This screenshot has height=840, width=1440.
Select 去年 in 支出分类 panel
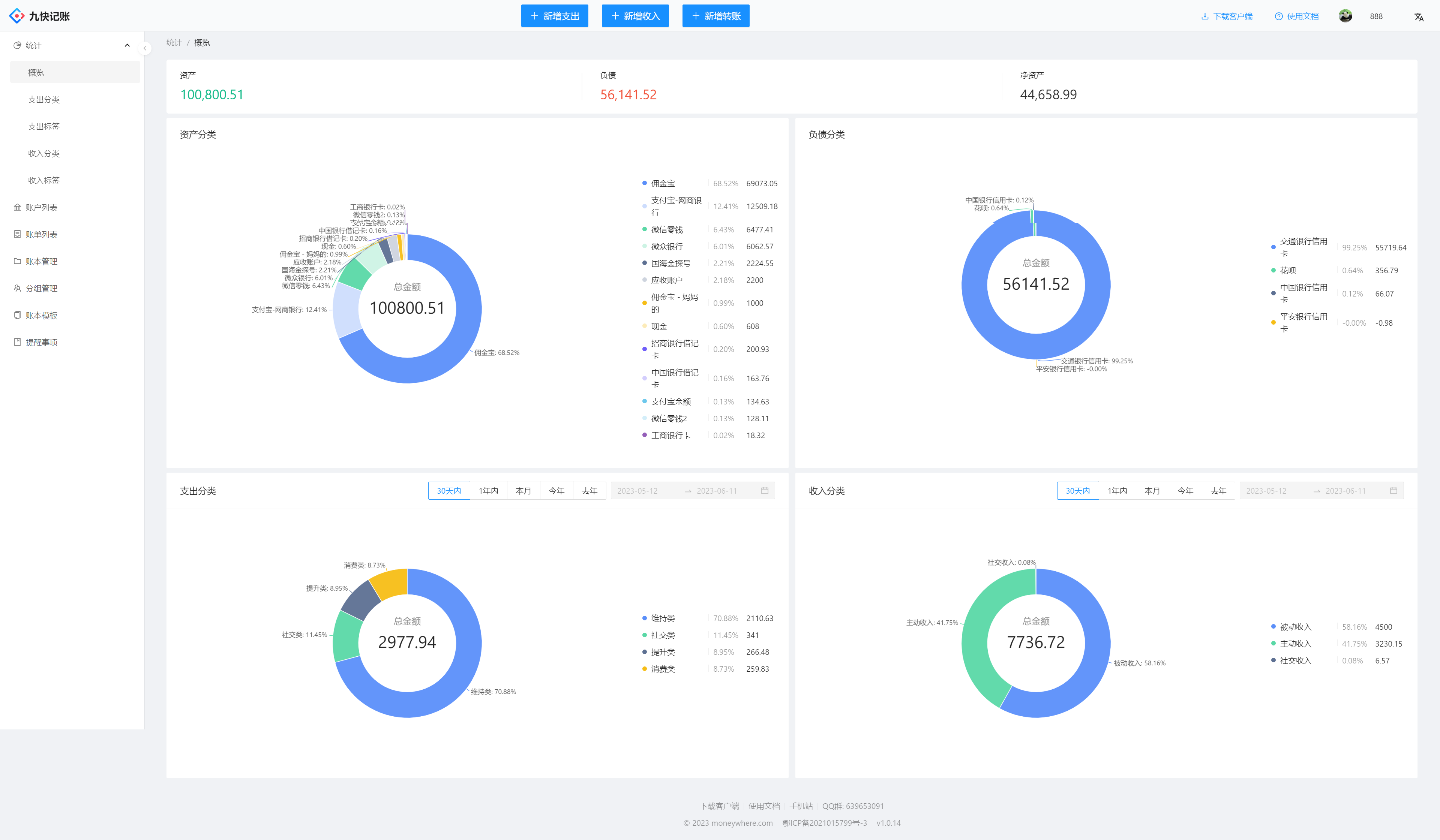point(589,491)
